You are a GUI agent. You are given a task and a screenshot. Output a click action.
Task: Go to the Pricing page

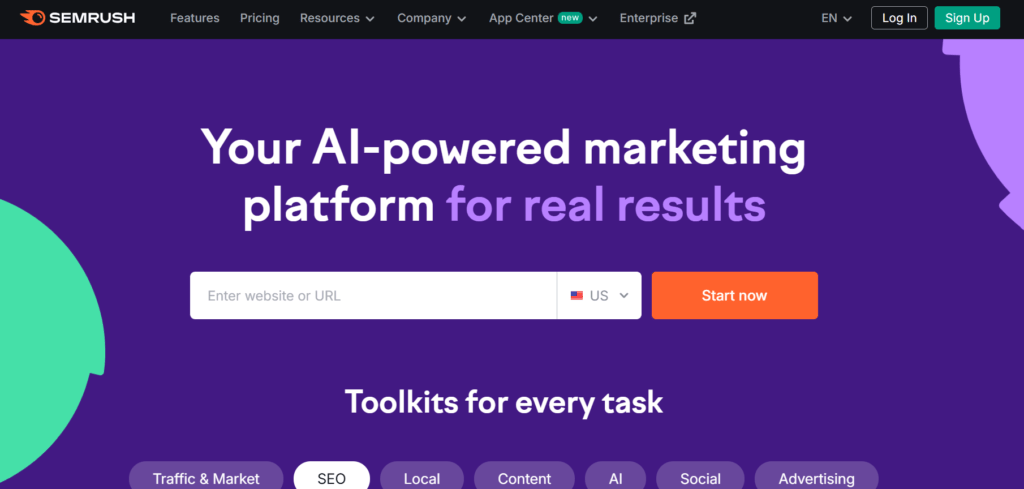(x=260, y=18)
